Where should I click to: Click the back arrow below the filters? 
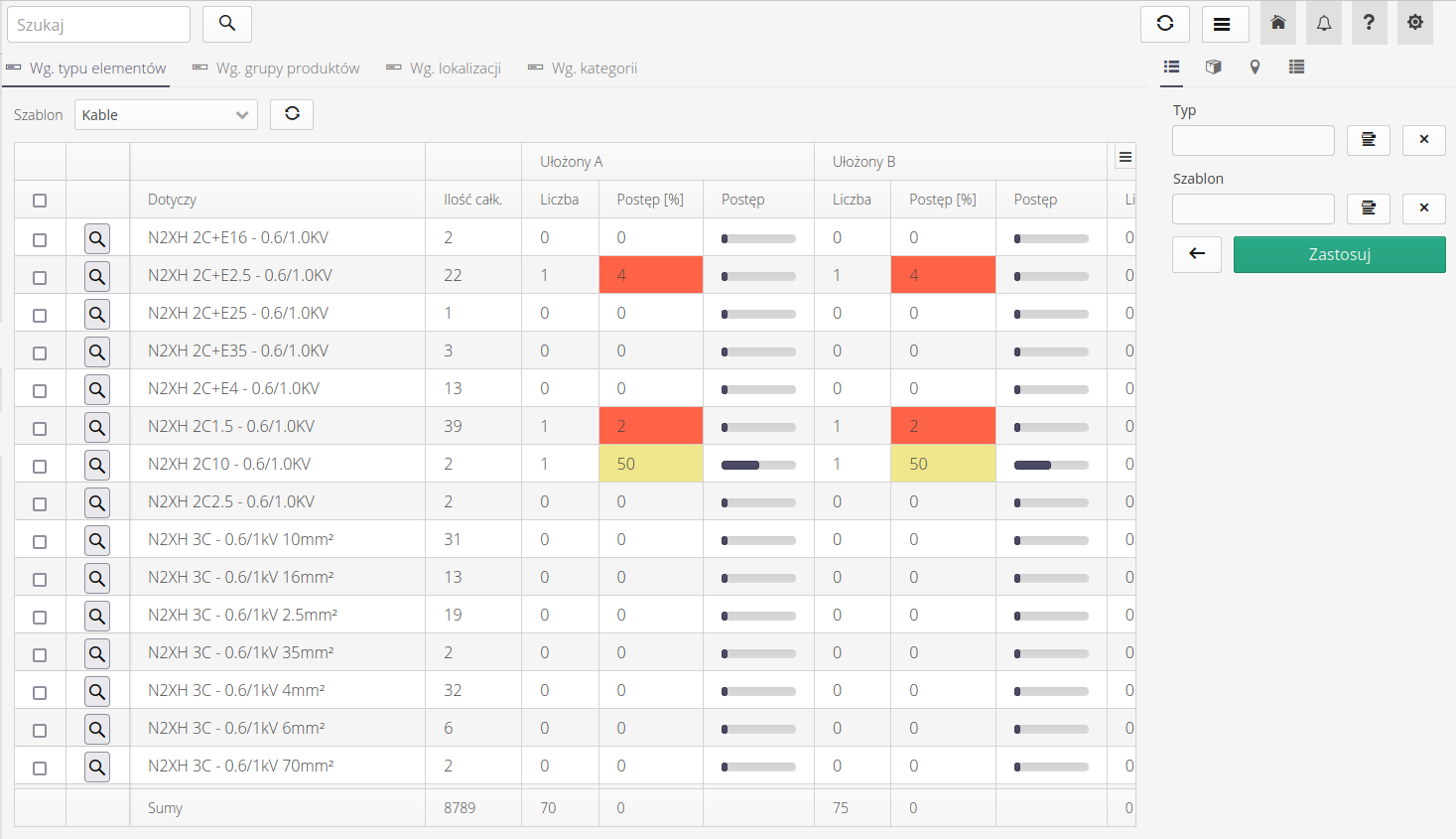click(1196, 254)
